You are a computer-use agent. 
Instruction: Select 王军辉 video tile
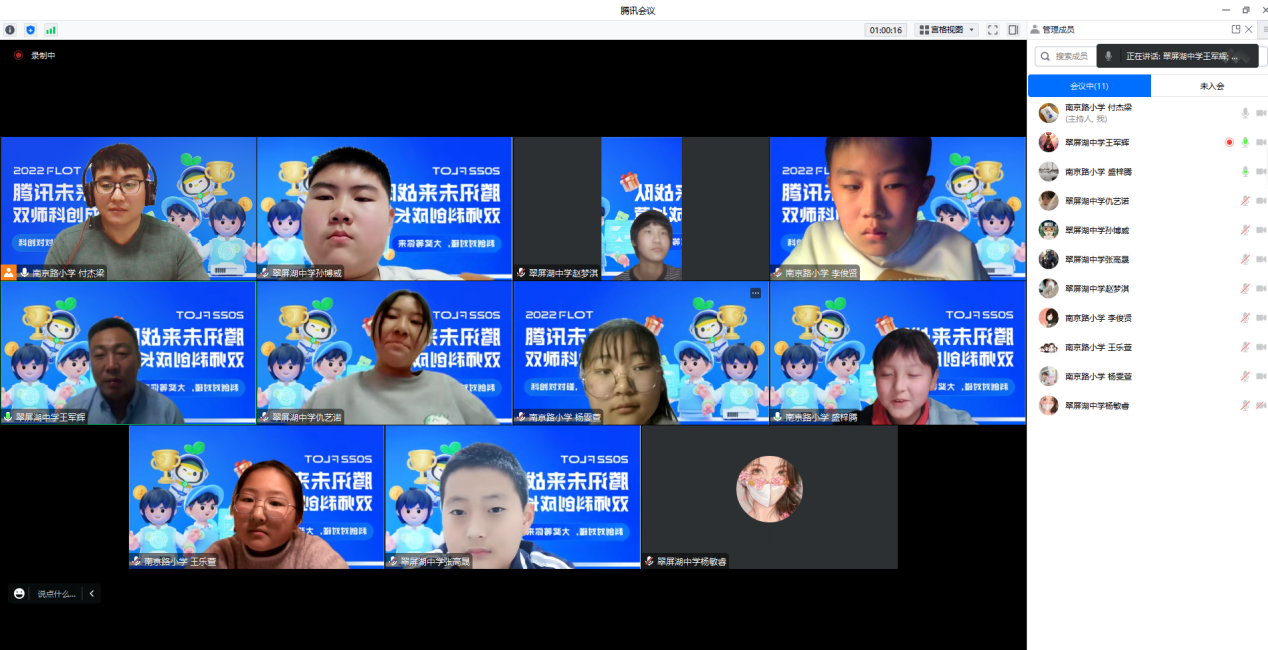tap(128, 353)
